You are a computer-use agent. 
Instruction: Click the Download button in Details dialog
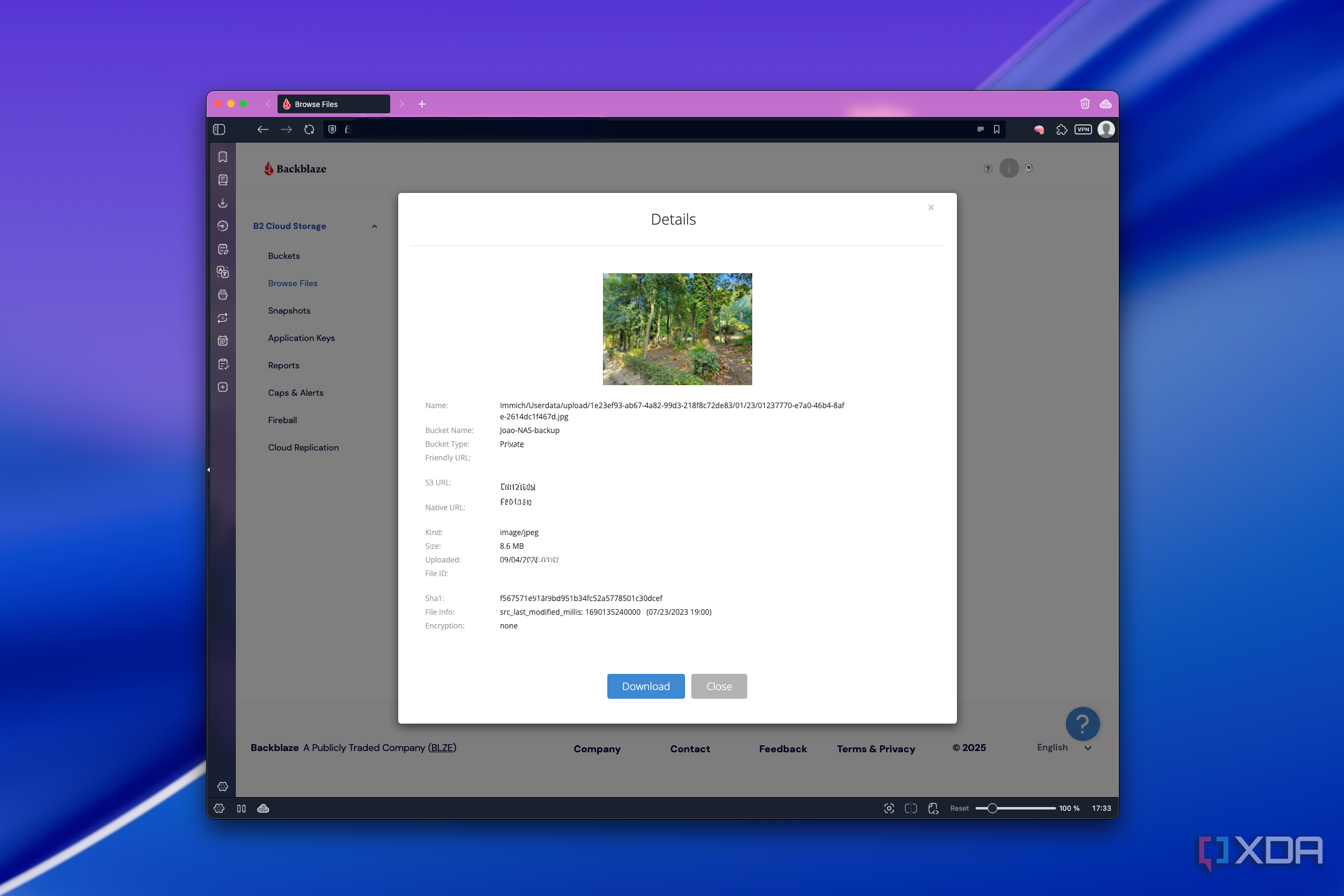click(x=646, y=686)
